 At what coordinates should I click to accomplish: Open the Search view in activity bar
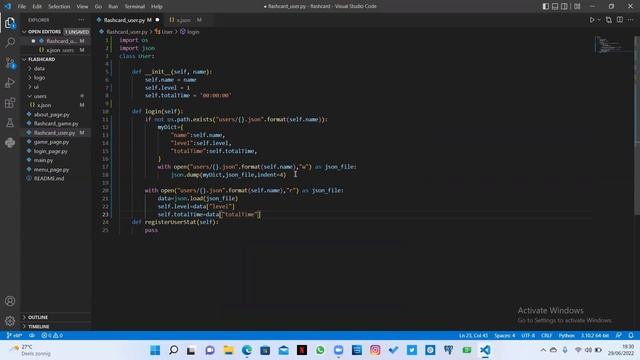point(10,42)
